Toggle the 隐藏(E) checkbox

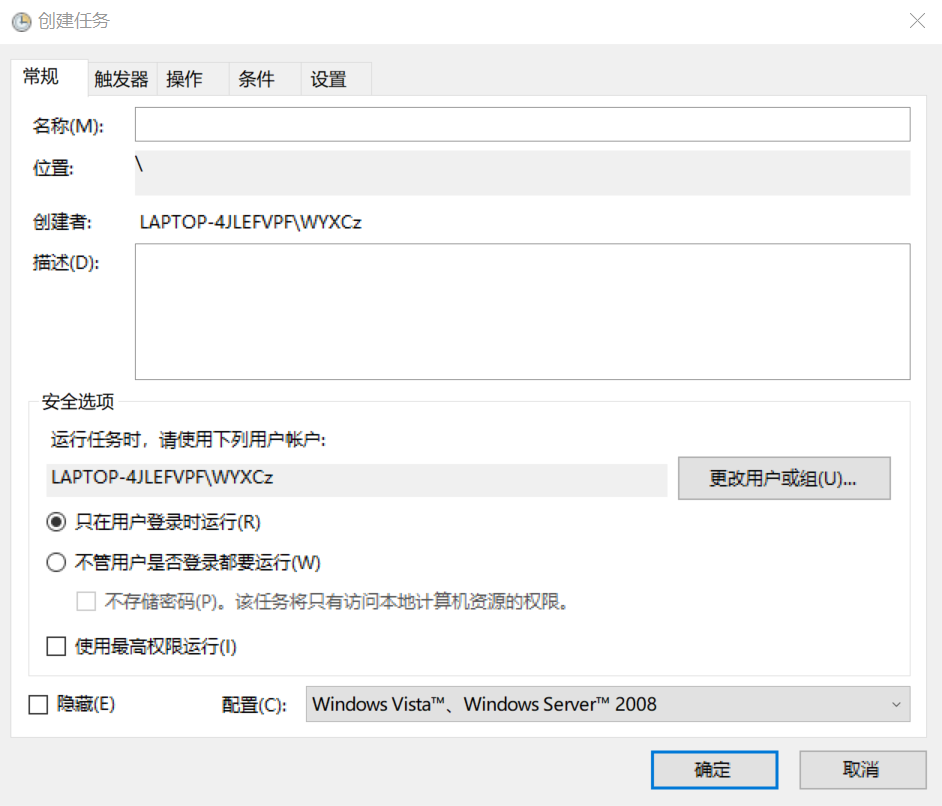click(38, 704)
